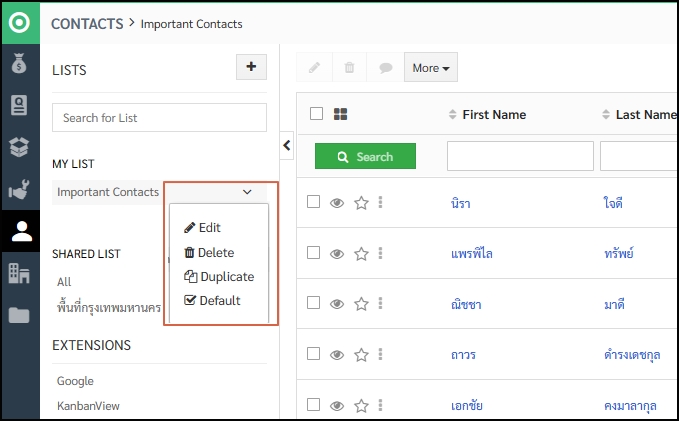
Task: Tick the checkbox for นิรา row
Action: [x=314, y=202]
